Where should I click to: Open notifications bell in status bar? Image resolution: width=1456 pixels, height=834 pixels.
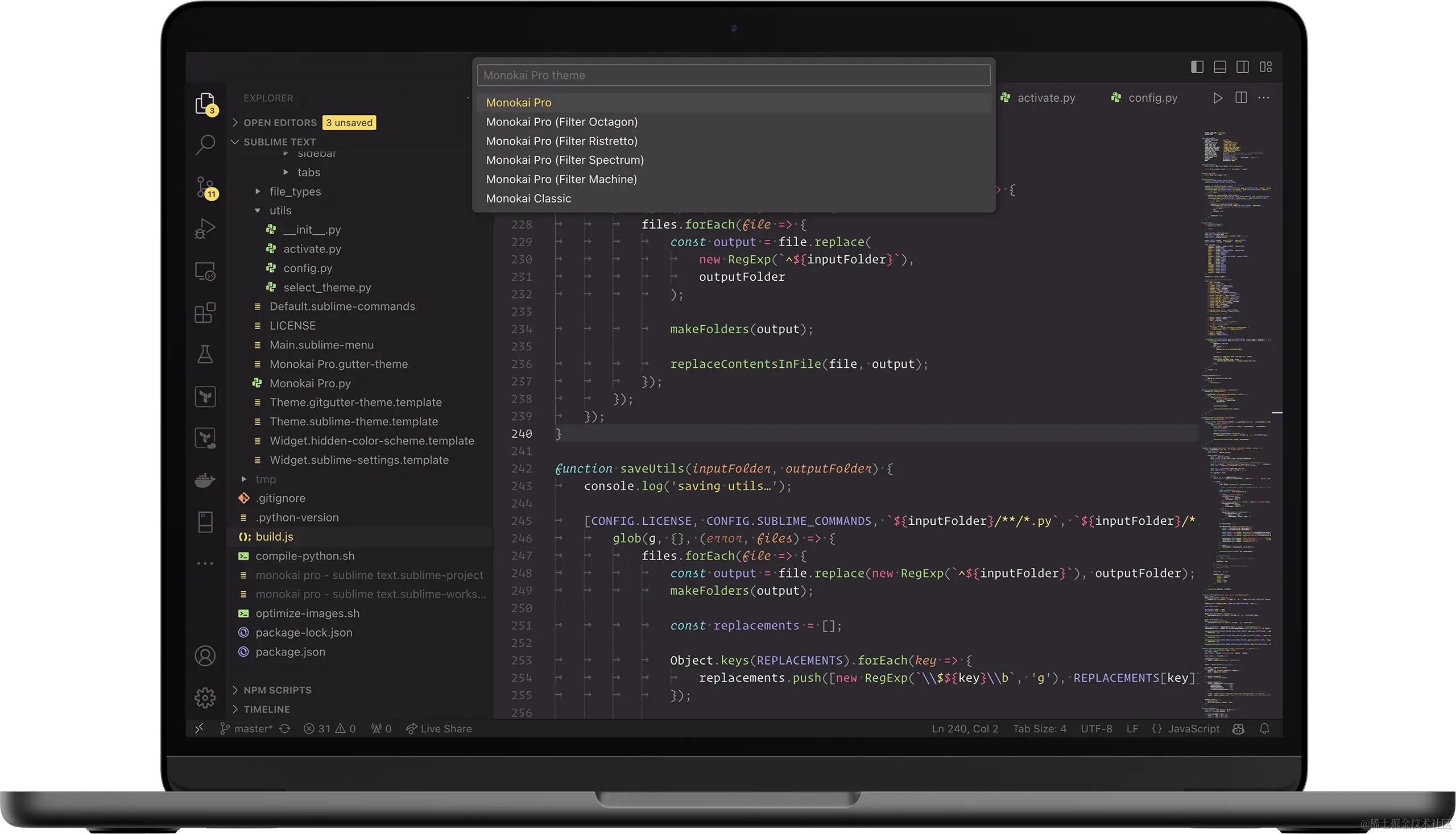(1265, 729)
